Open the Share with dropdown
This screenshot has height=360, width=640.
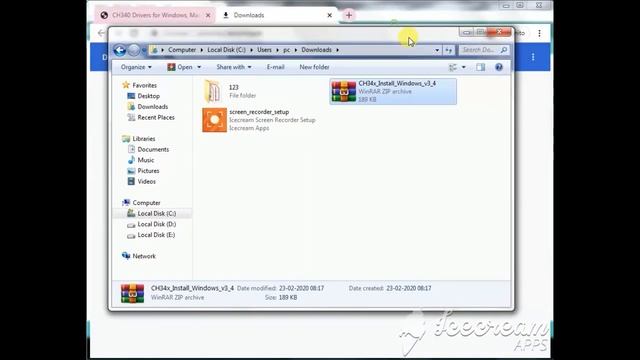coord(234,67)
